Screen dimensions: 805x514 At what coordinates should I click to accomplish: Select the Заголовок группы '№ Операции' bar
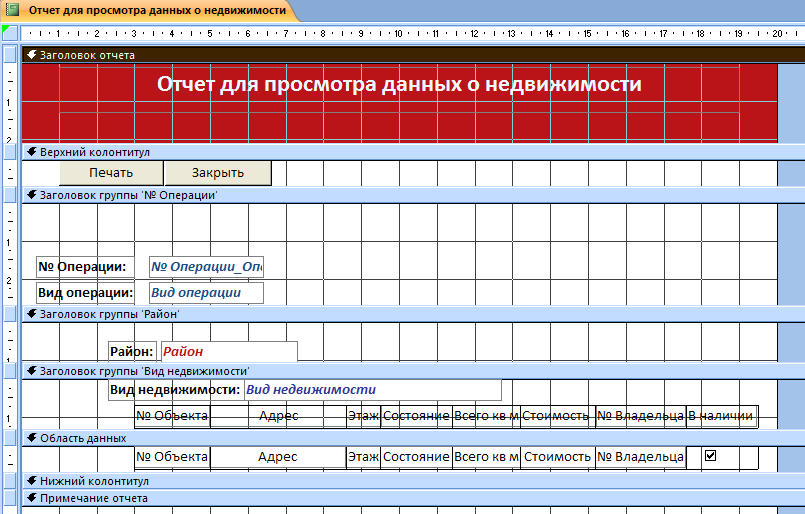pyautogui.click(x=413, y=195)
